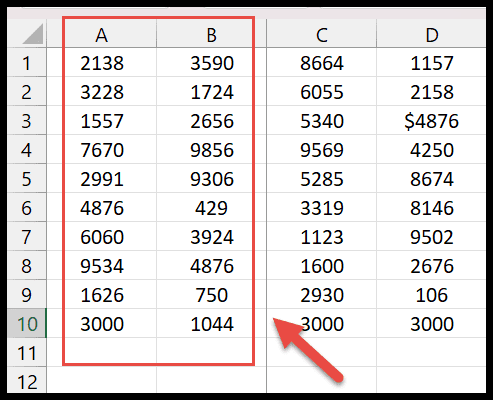Viewport: 493px width, 400px height.
Task: Select column D header
Action: (431, 34)
